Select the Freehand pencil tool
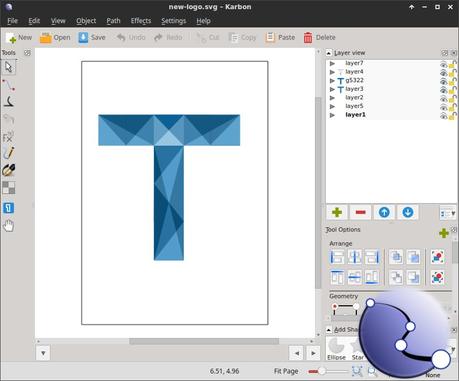The width and height of the screenshot is (459, 381). pyautogui.click(x=9, y=153)
